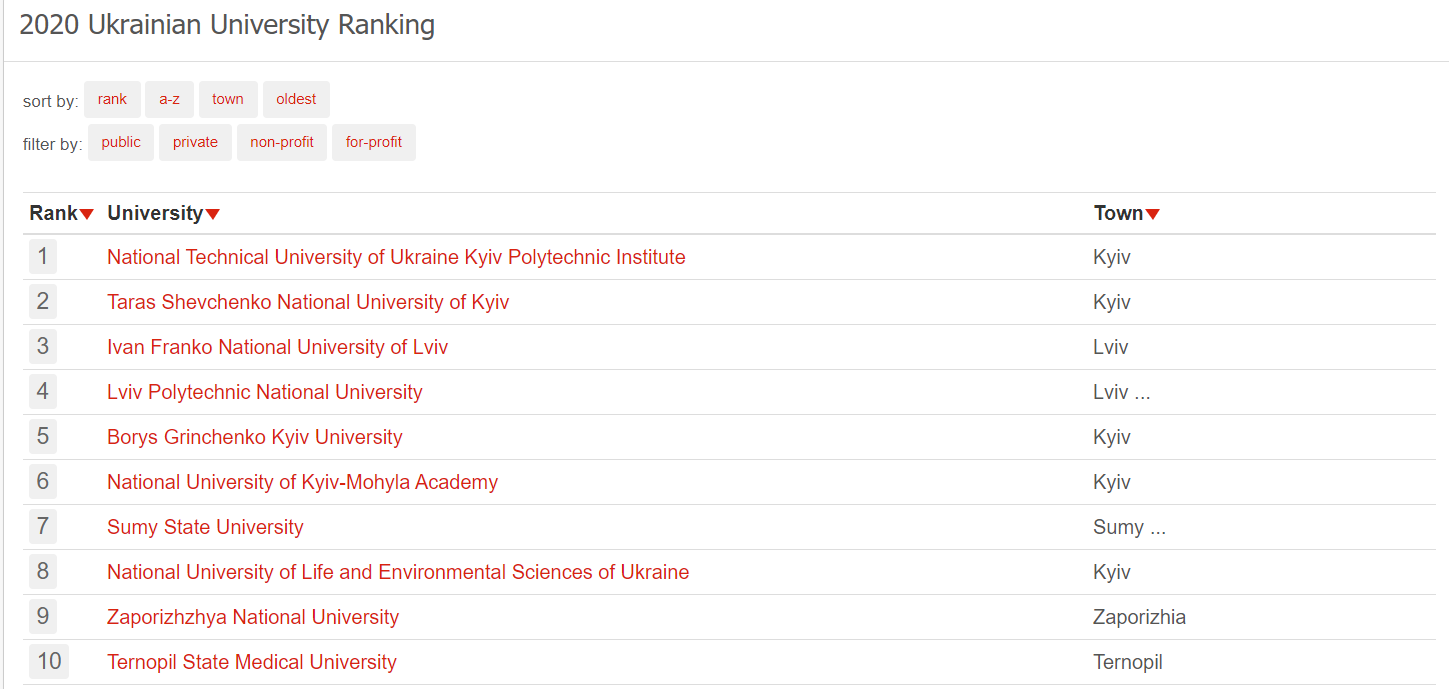
Task: Open Sumy State University link
Action: pyautogui.click(x=205, y=527)
